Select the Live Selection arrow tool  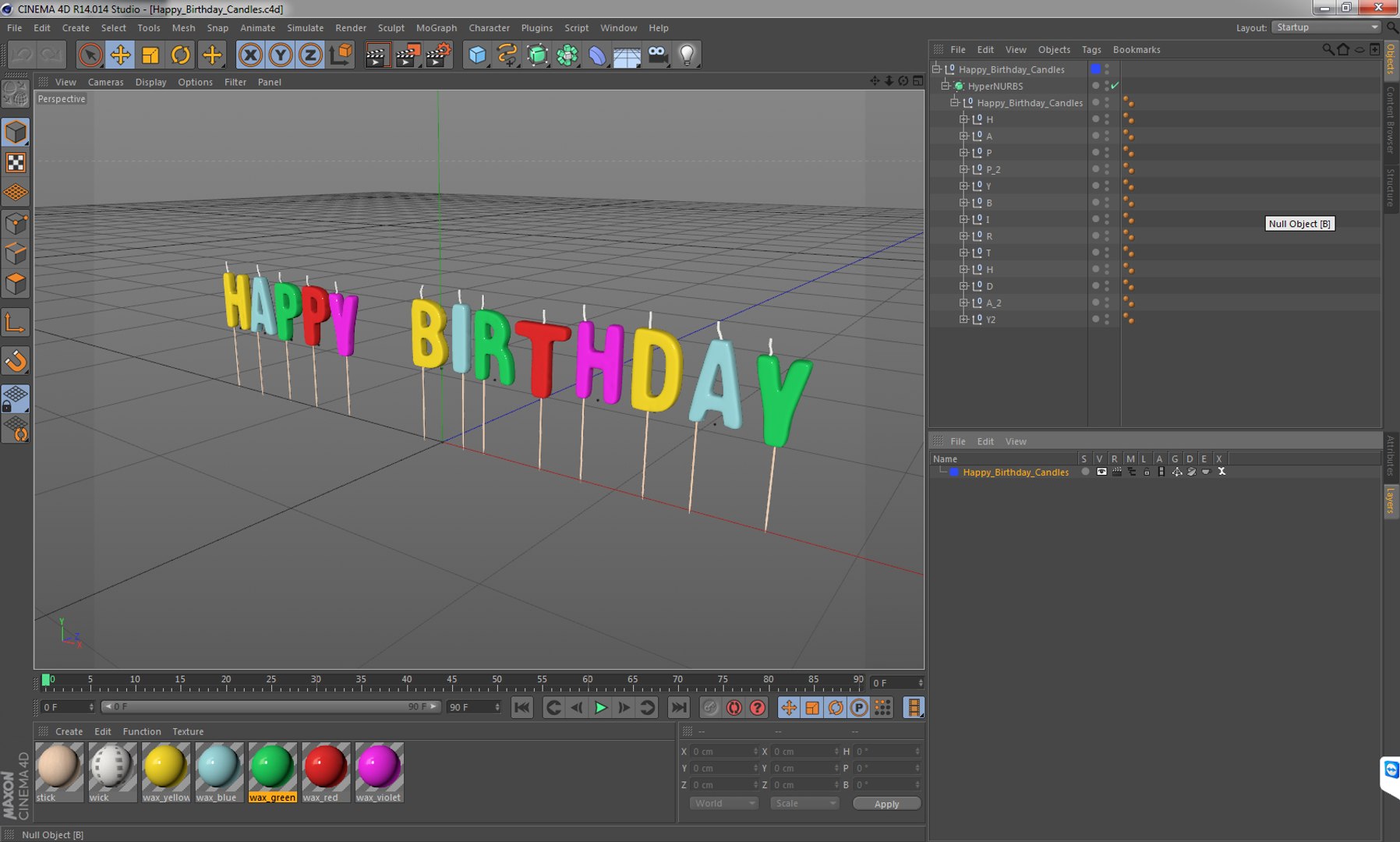[x=90, y=55]
